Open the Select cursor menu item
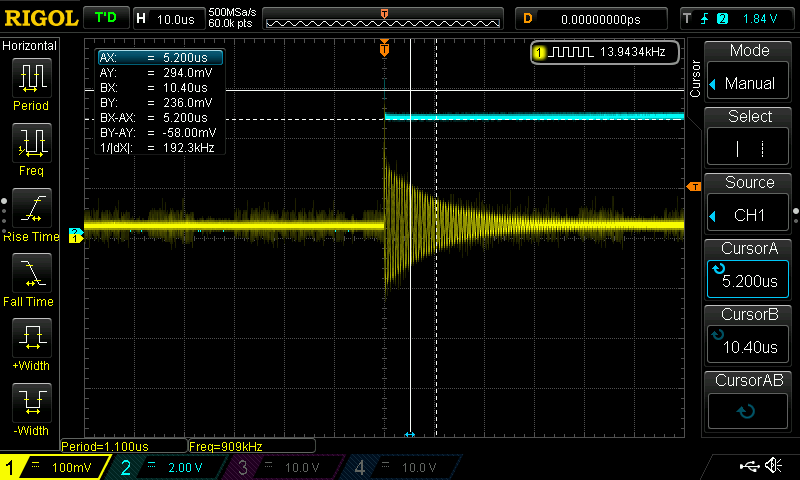Screen dimensions: 800x480 749,138
